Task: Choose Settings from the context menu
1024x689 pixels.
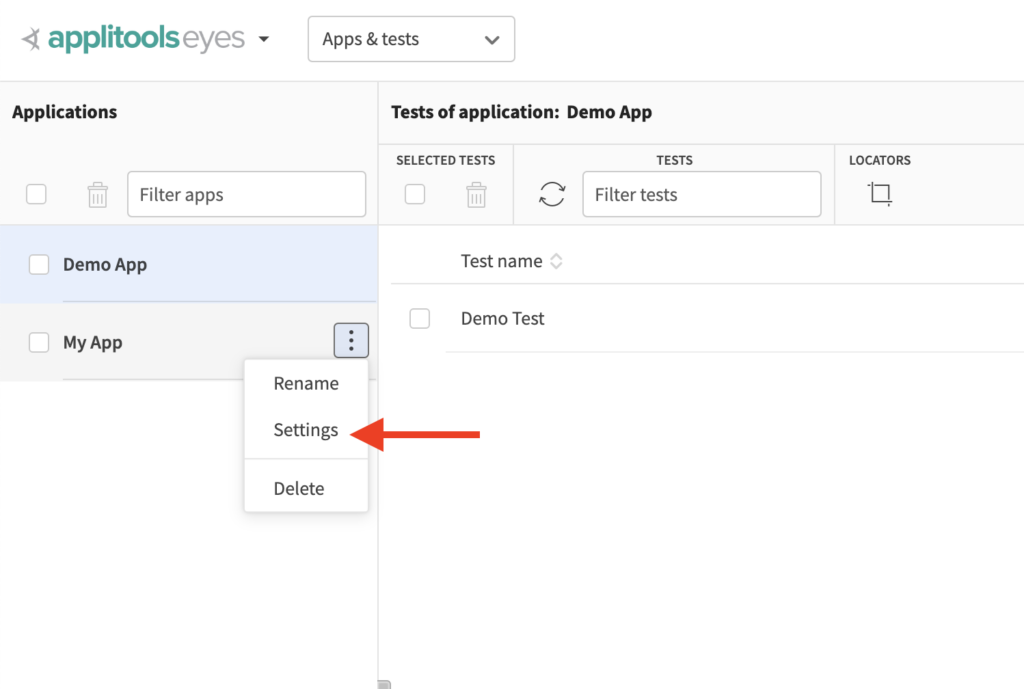Action: coord(306,430)
